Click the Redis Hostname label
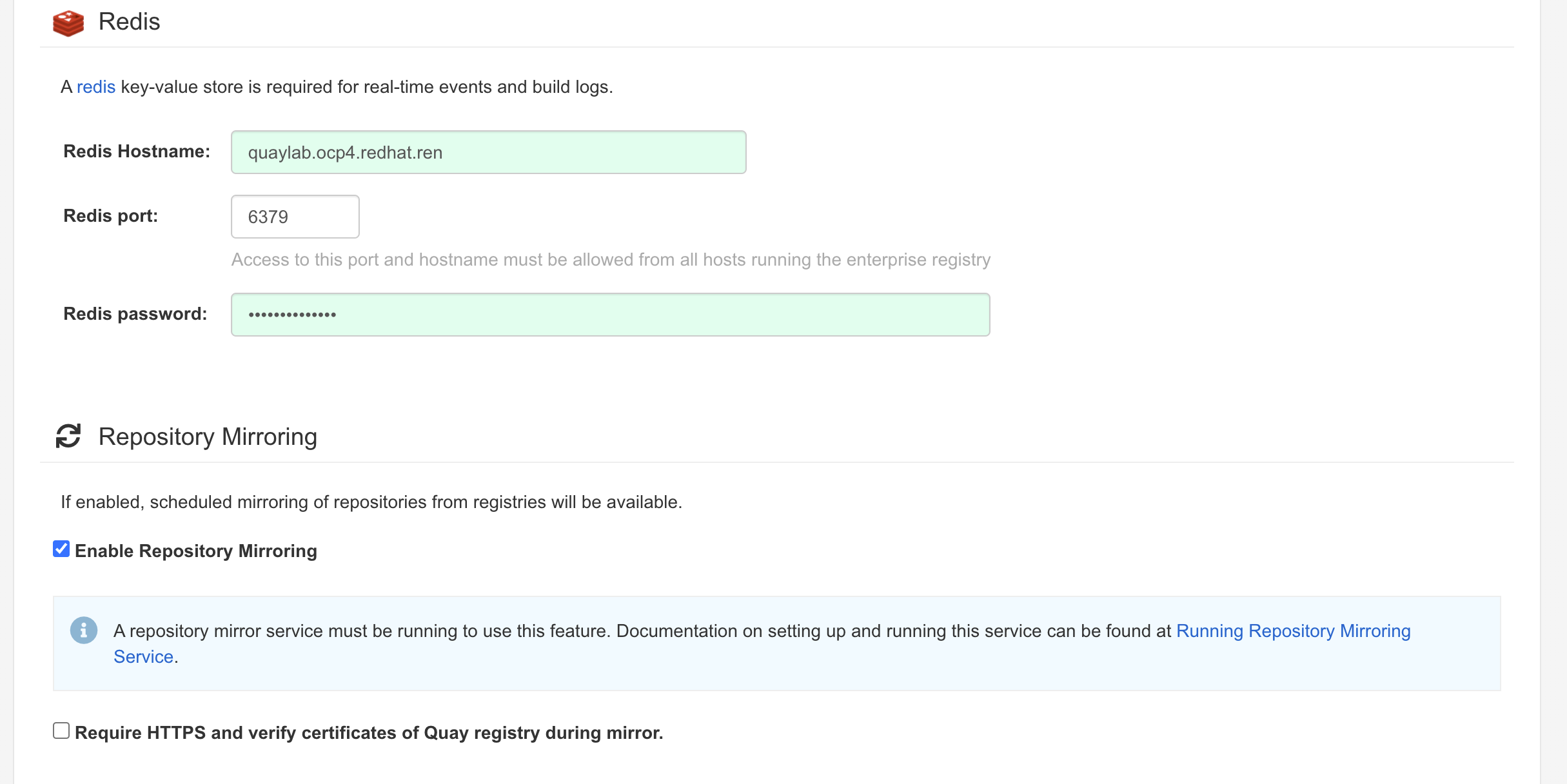 tap(137, 152)
